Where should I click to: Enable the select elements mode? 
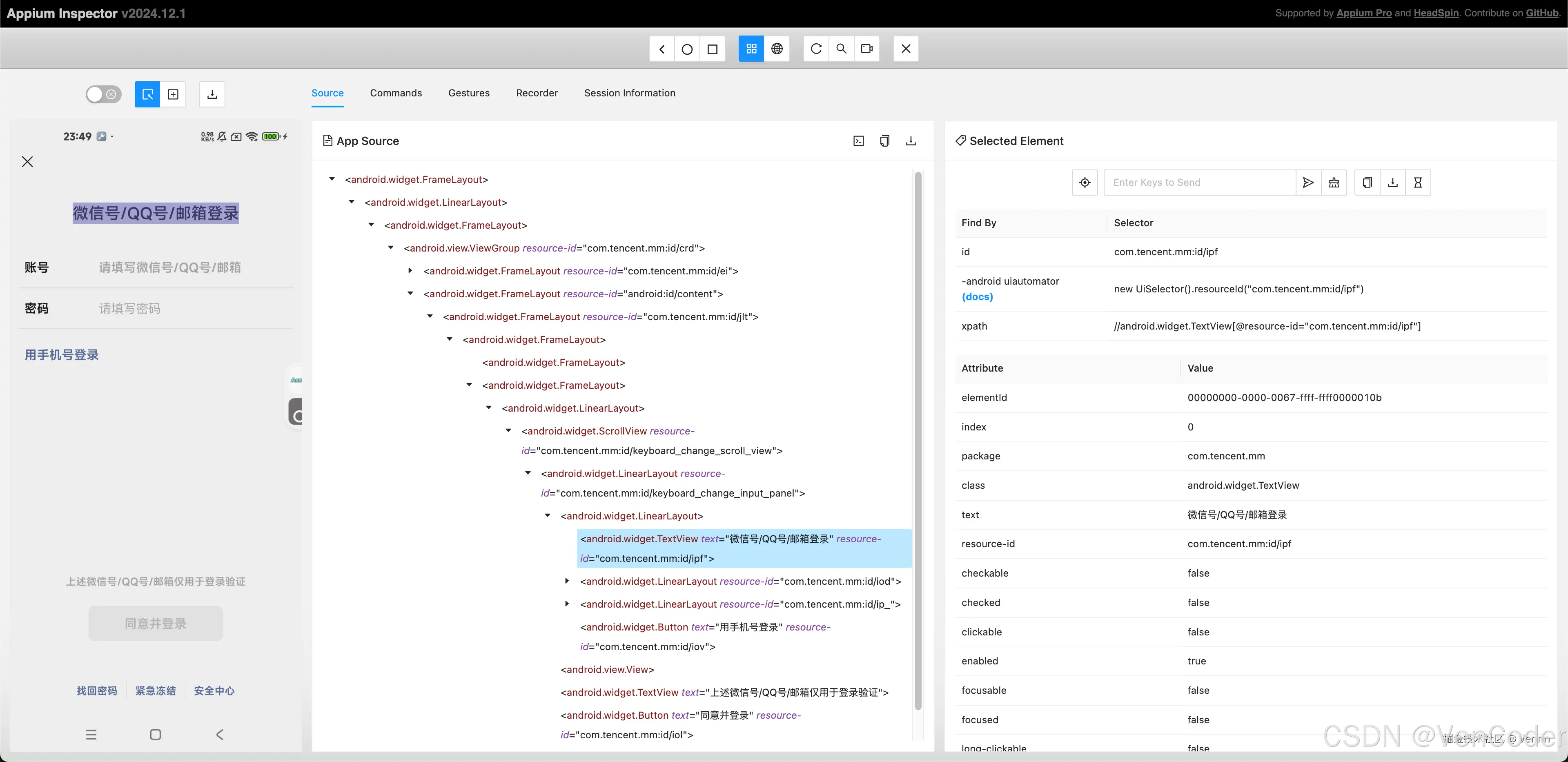tap(147, 94)
